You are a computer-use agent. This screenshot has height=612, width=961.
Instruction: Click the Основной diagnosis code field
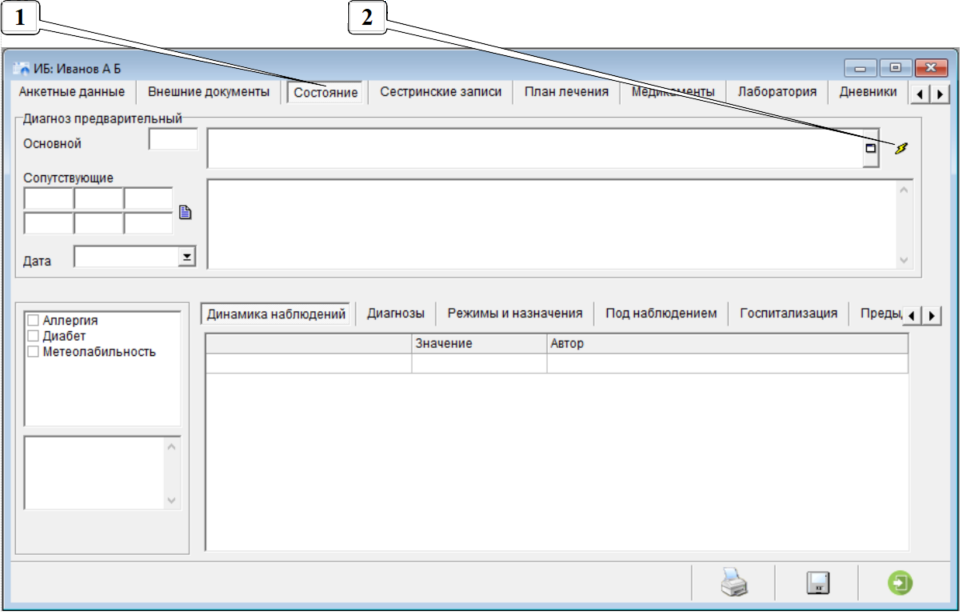point(173,140)
